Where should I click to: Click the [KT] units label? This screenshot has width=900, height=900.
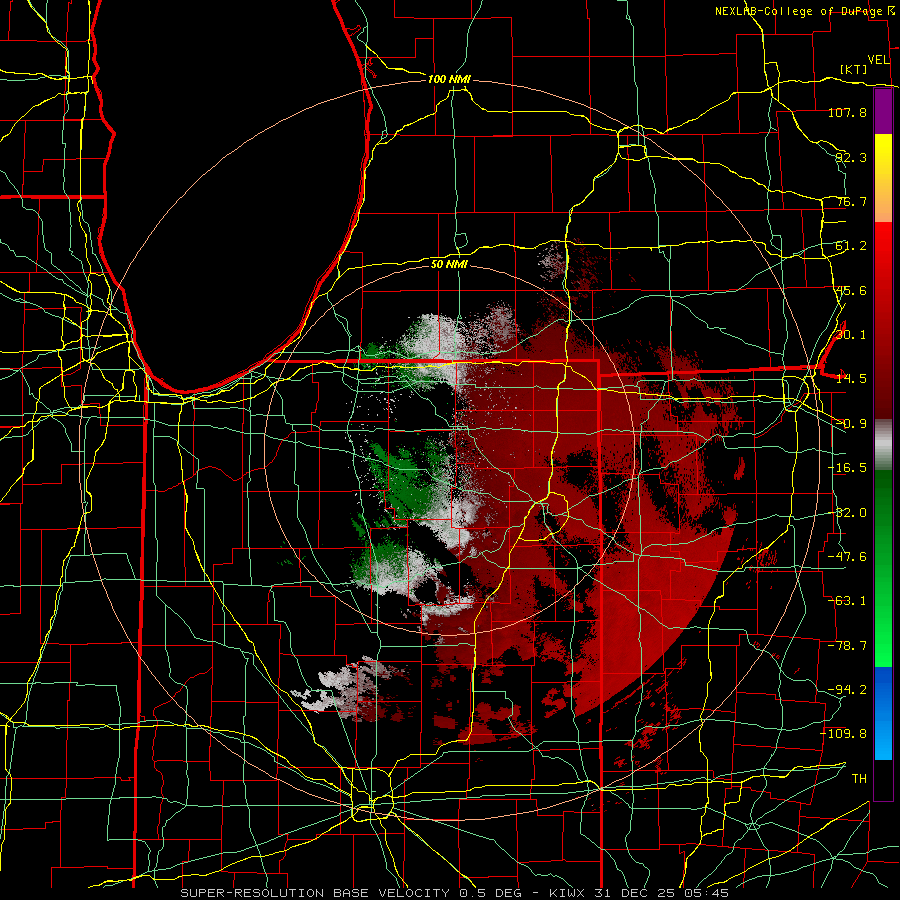(854, 69)
